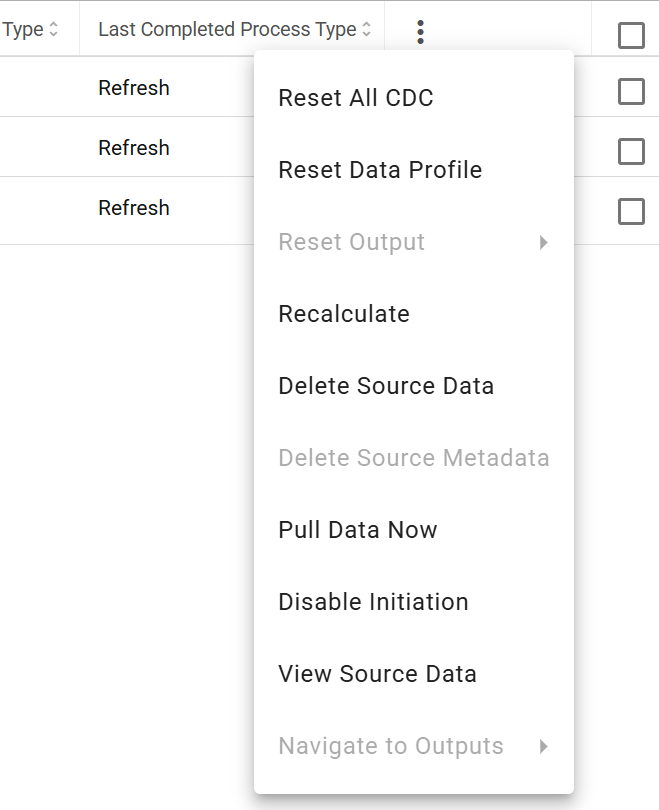659x810 pixels.
Task: Open View Source Data
Action: click(x=414, y=674)
